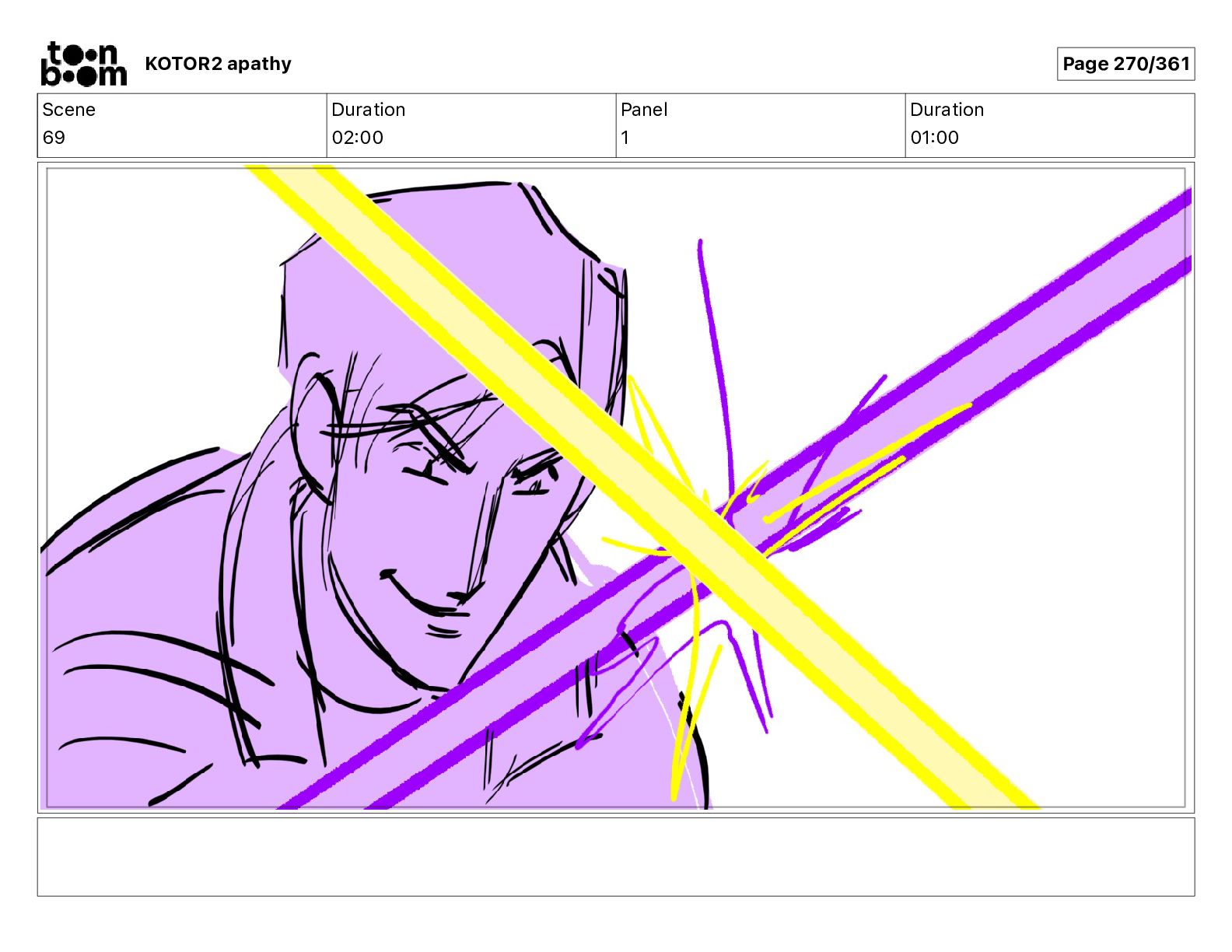
Task: Click the Panel number '1' value
Action: coord(625,138)
